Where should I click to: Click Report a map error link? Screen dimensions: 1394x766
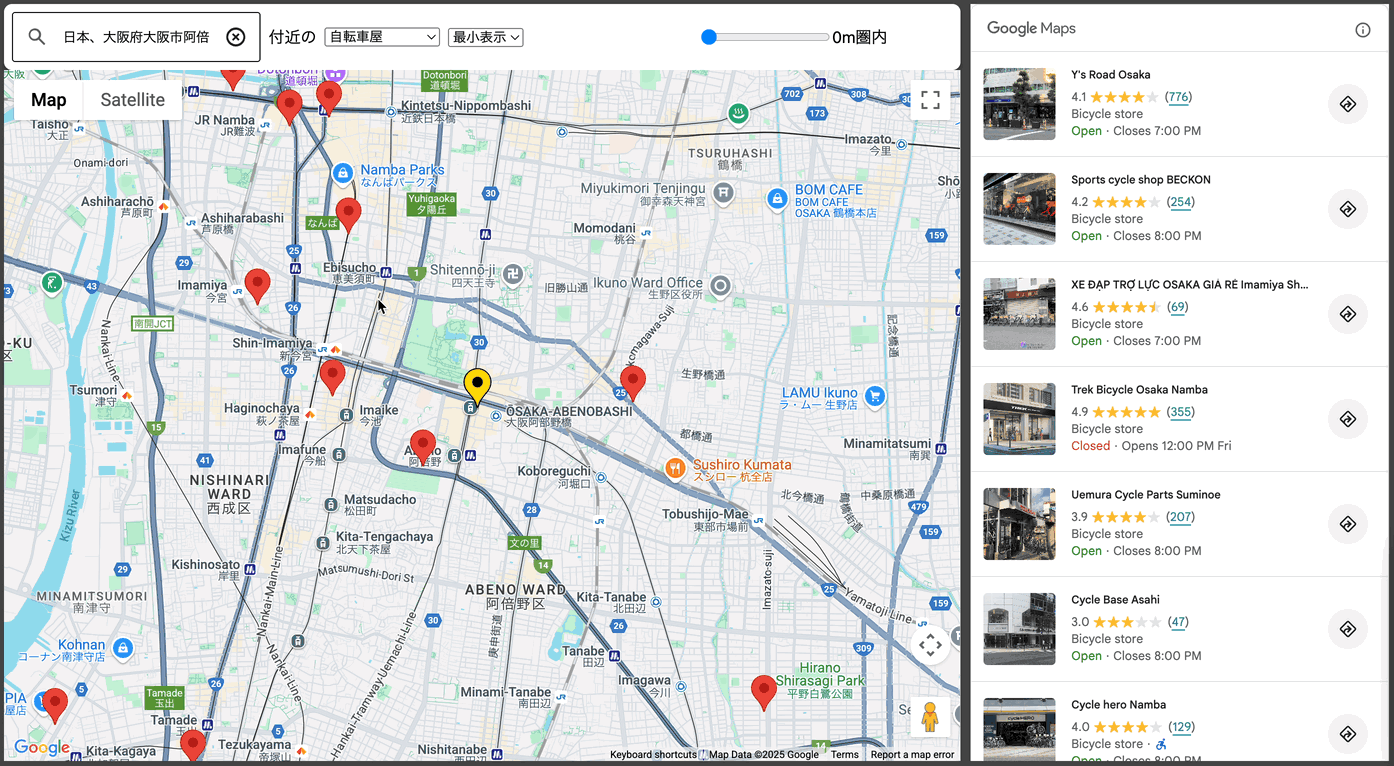(x=912, y=755)
